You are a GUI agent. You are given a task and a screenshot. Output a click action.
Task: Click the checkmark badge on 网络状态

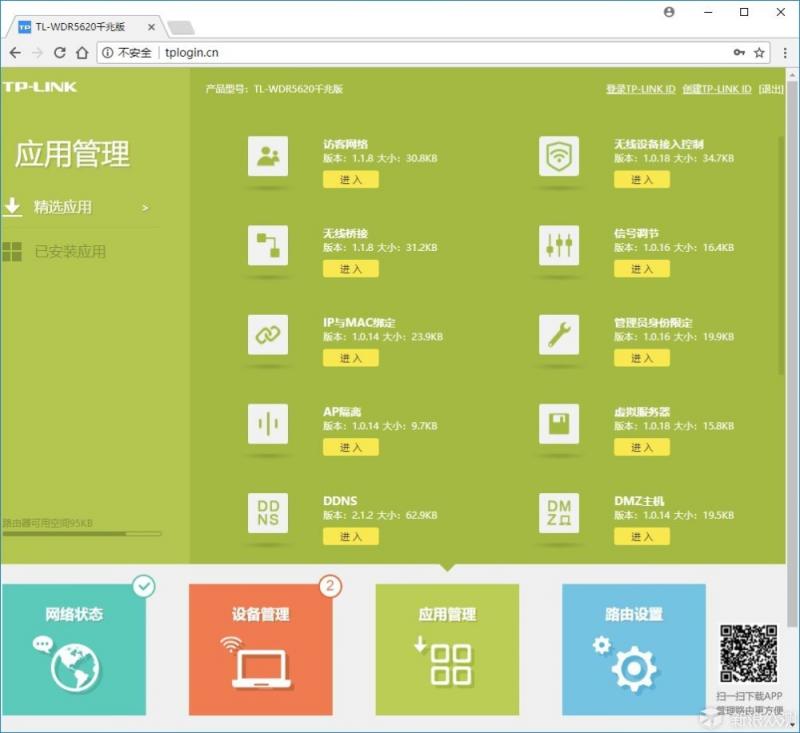(x=144, y=586)
